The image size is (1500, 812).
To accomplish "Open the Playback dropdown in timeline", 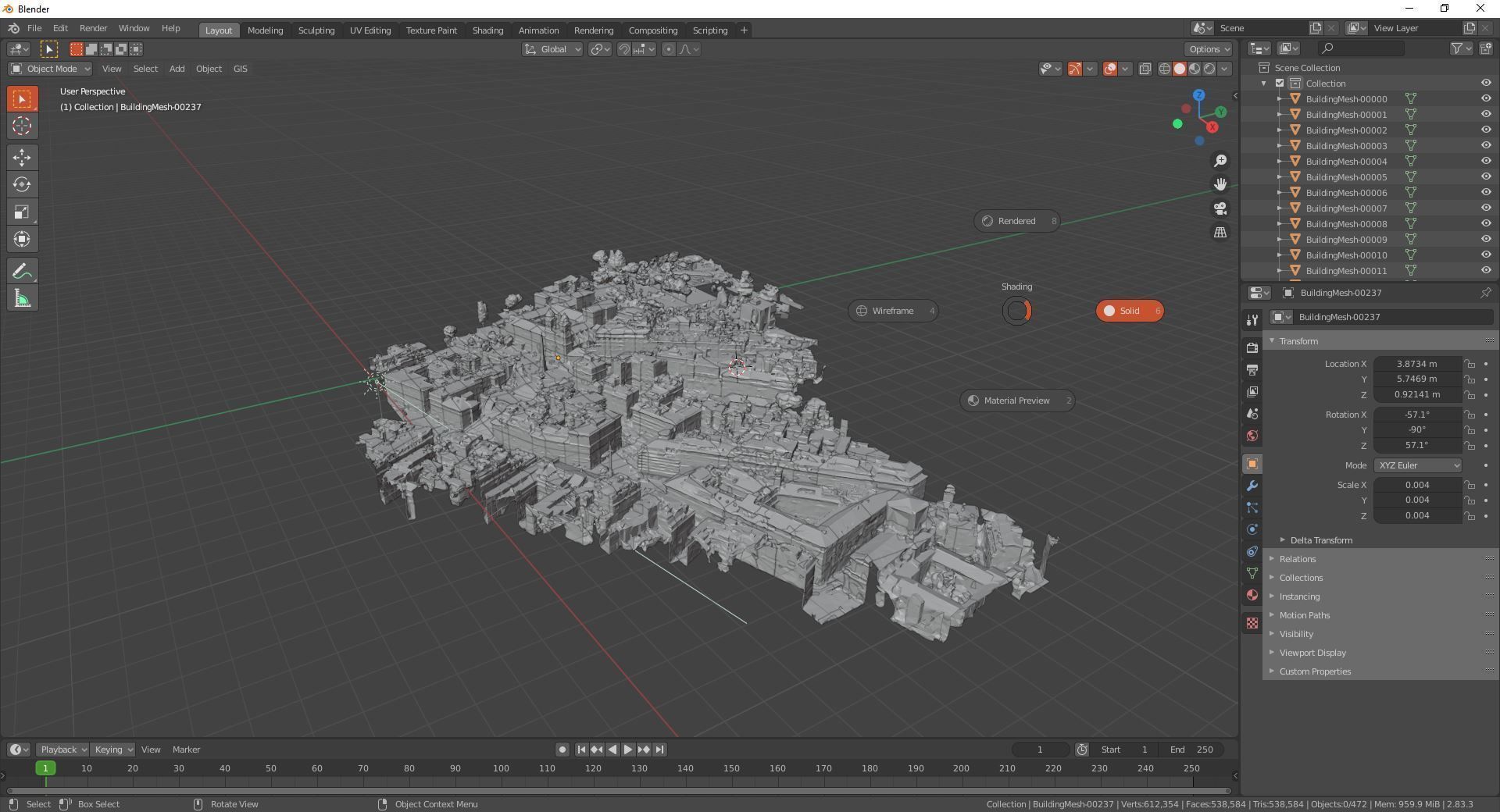I will point(62,750).
